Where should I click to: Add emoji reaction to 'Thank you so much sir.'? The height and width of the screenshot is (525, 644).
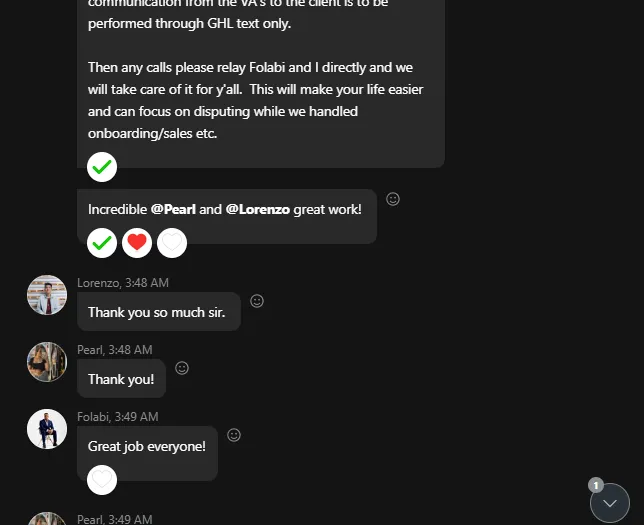[257, 301]
